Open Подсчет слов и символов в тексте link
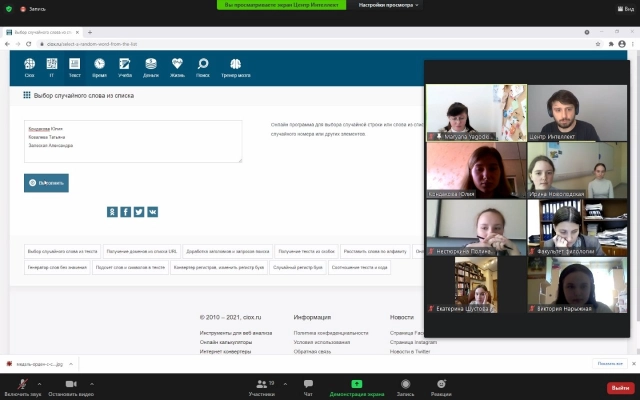640x400 pixels. (x=130, y=267)
